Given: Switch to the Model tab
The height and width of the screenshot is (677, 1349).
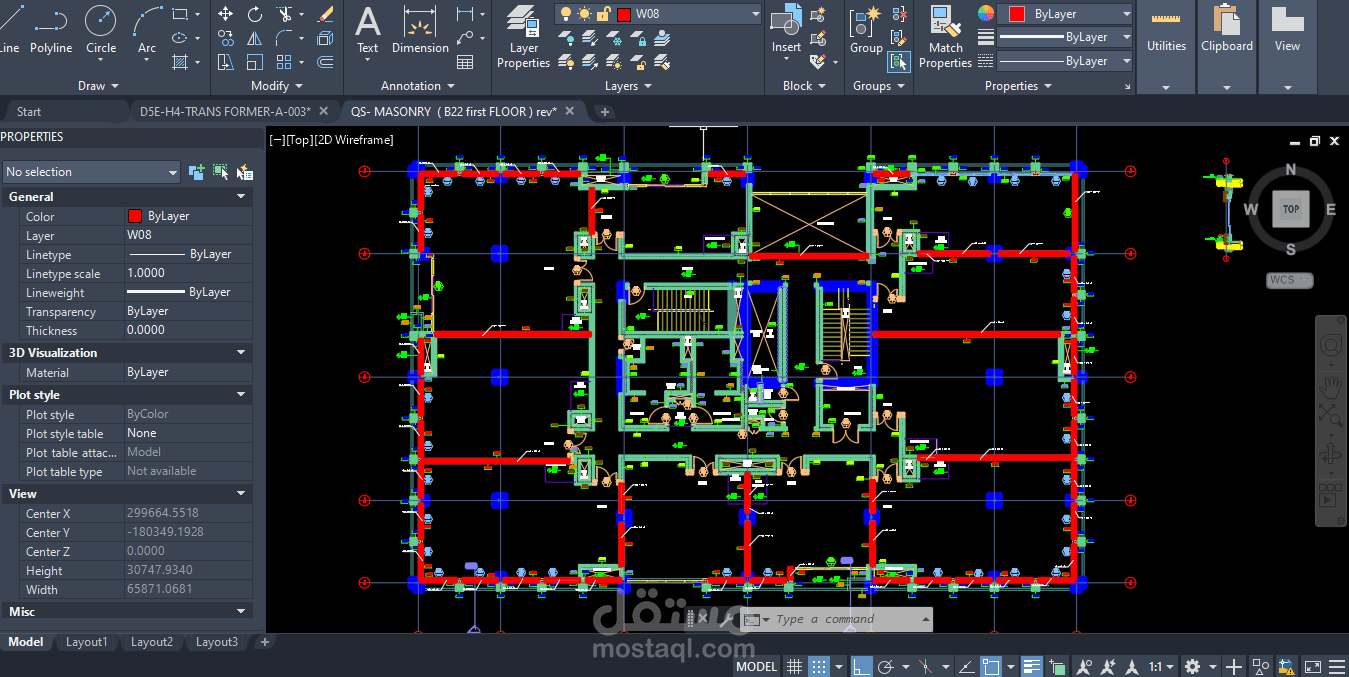Looking at the screenshot, I should (26, 642).
